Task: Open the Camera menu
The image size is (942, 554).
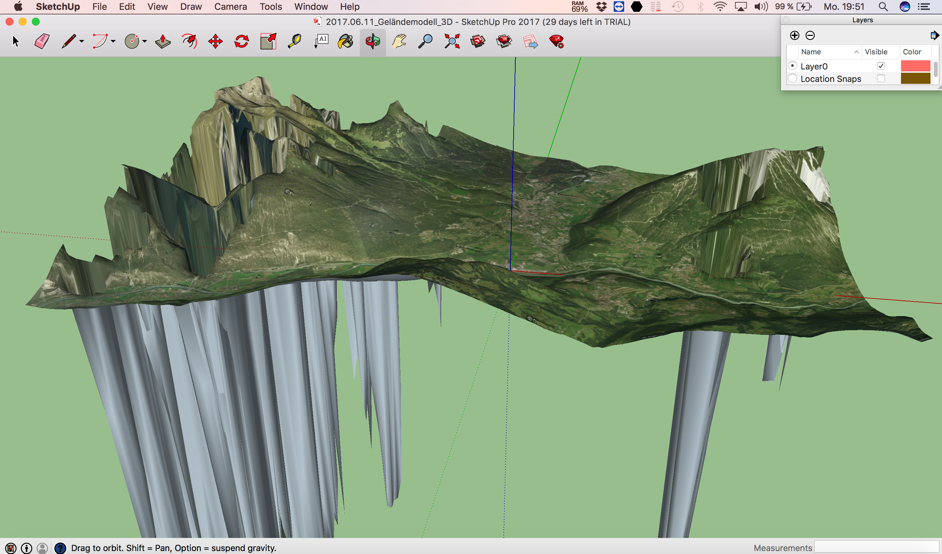Action: point(230,7)
